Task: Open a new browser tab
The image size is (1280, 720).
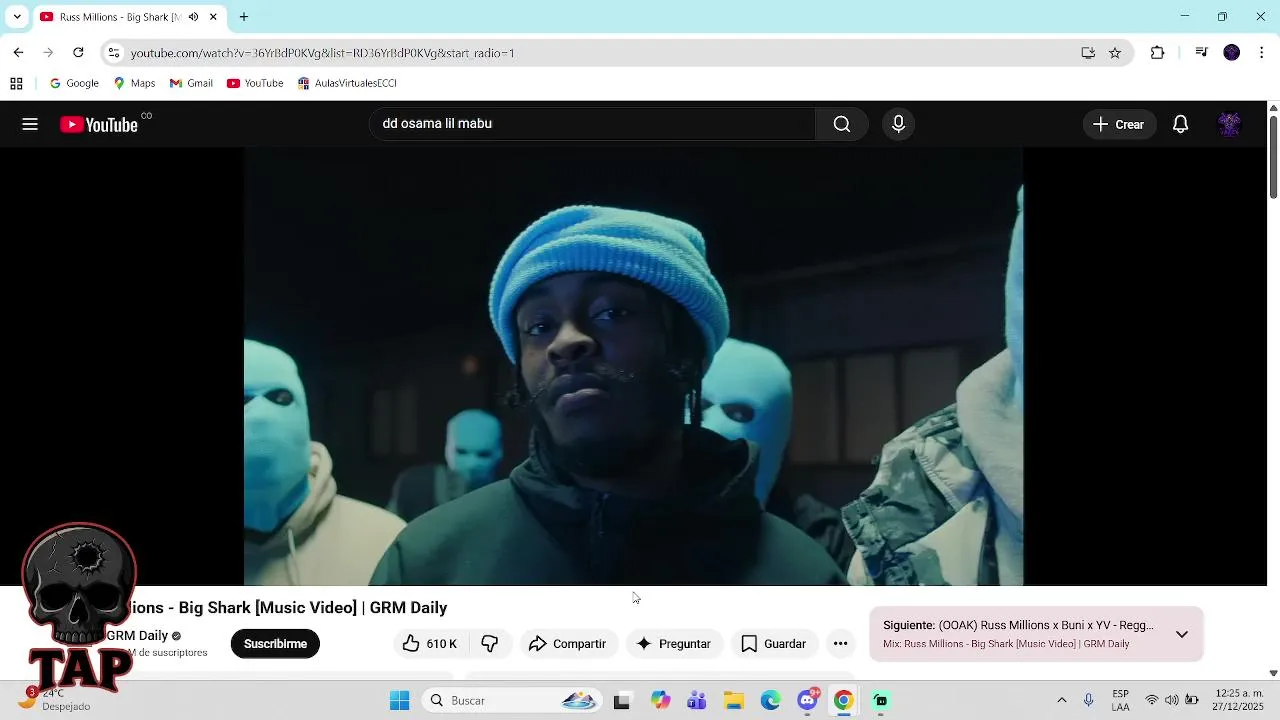Action: pyautogui.click(x=243, y=17)
